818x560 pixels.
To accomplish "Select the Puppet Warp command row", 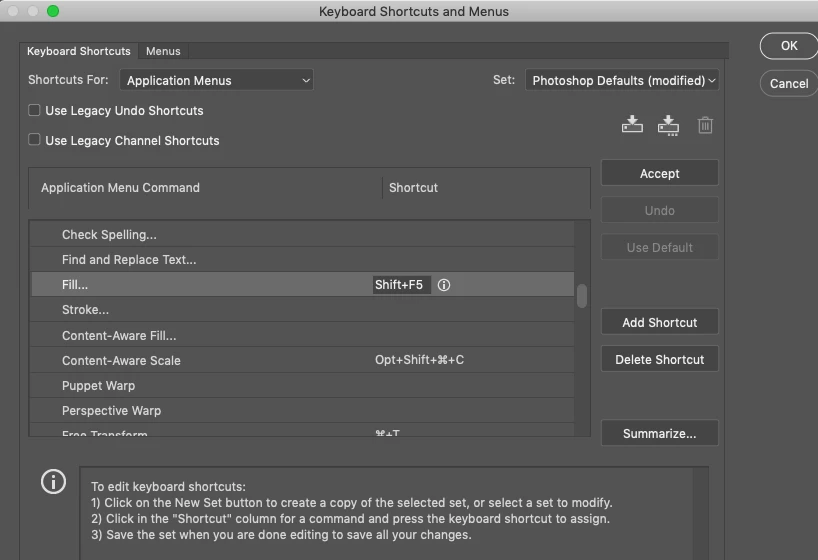I will click(x=302, y=385).
